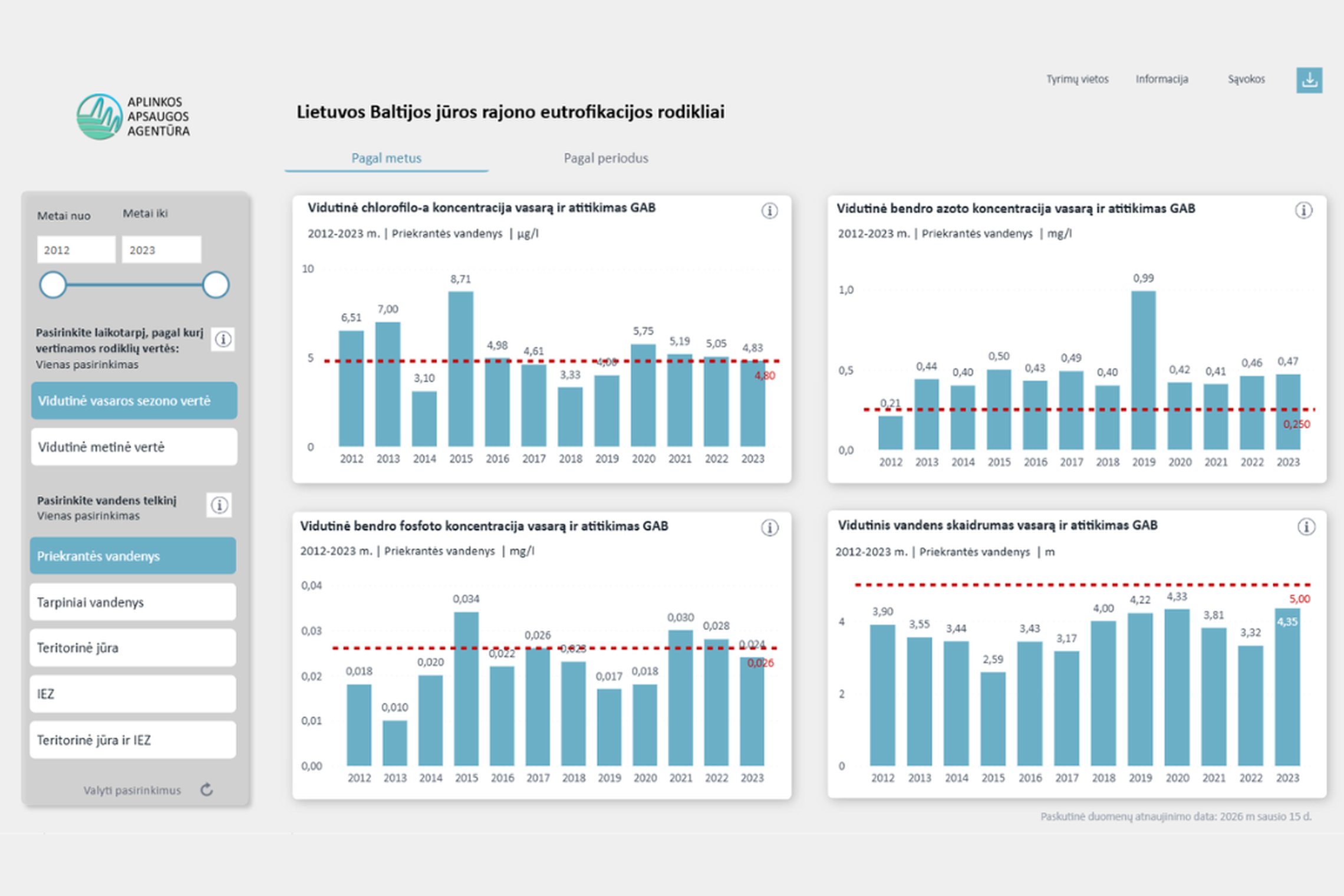Click the Metai nuo input showing 2012

click(76, 250)
